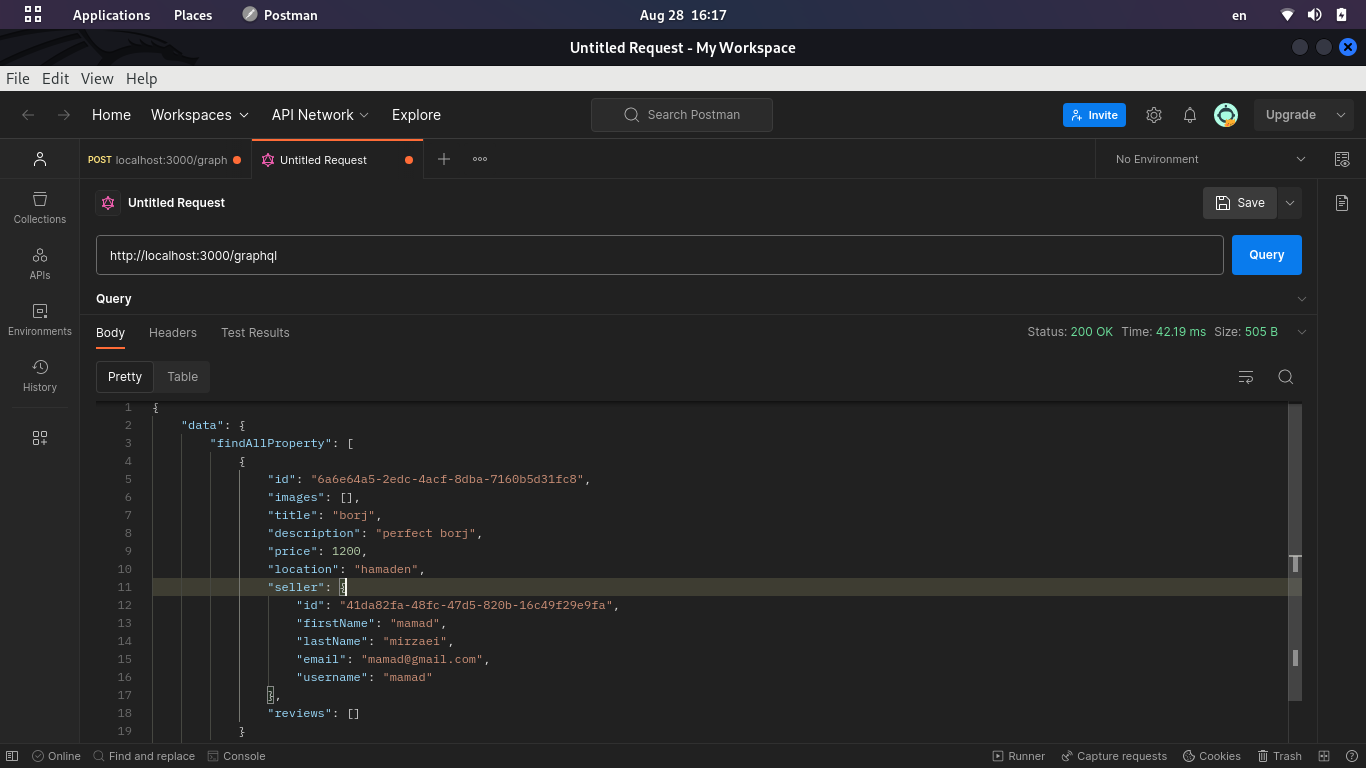The width and height of the screenshot is (1366, 768).
Task: Open Settings gear icon
Action: click(1154, 115)
